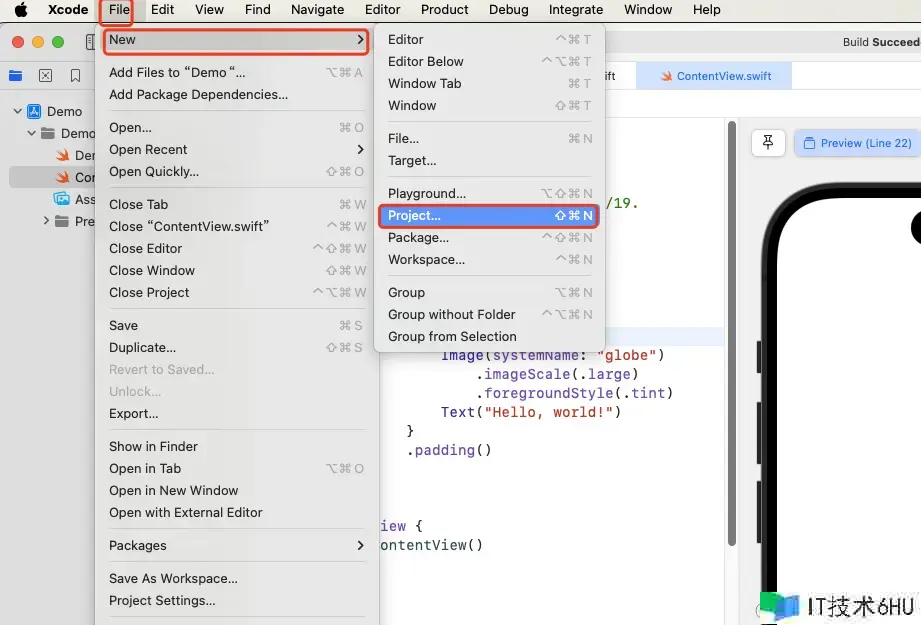Collapse the Demo group folder chevron
The image size is (921, 625).
(32, 133)
